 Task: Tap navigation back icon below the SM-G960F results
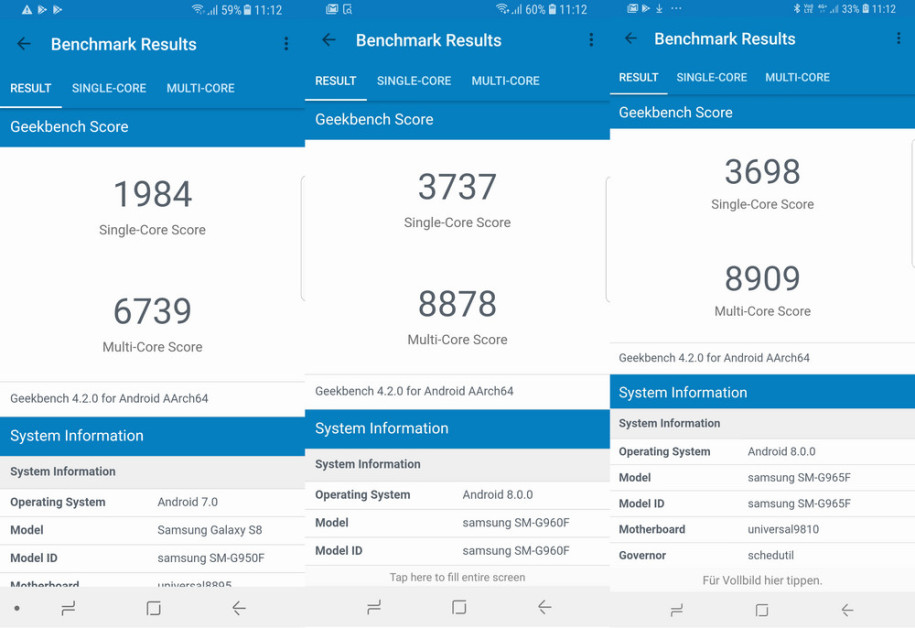[x=544, y=607]
